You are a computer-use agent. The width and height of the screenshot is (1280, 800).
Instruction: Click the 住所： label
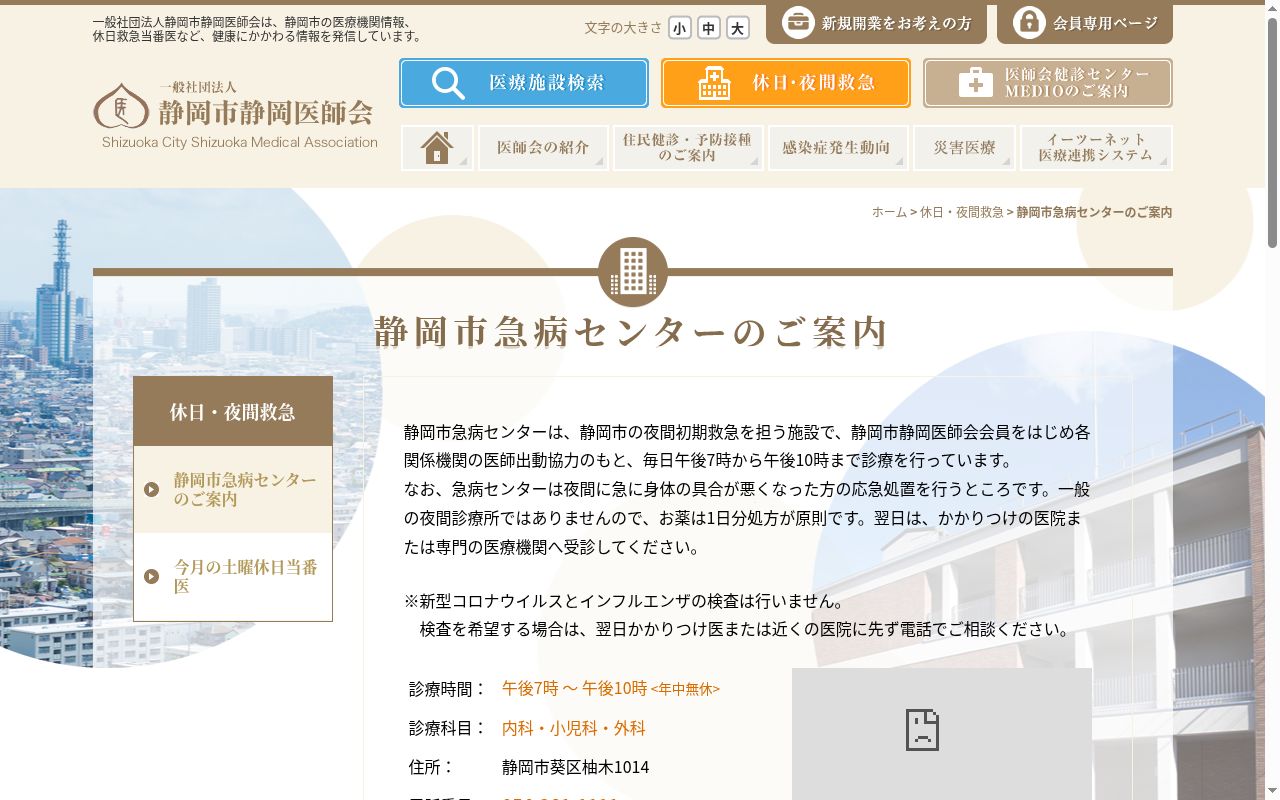click(432, 767)
